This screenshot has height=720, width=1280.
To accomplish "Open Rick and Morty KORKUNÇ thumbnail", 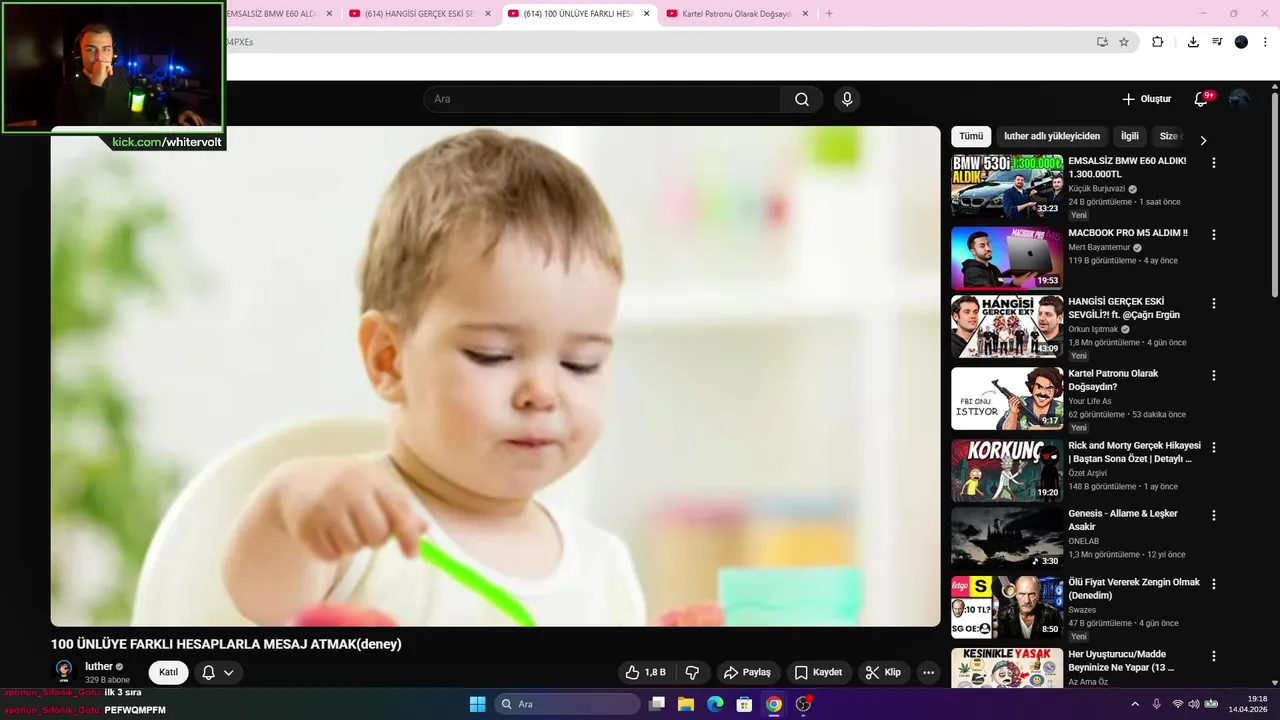I will pos(1007,471).
